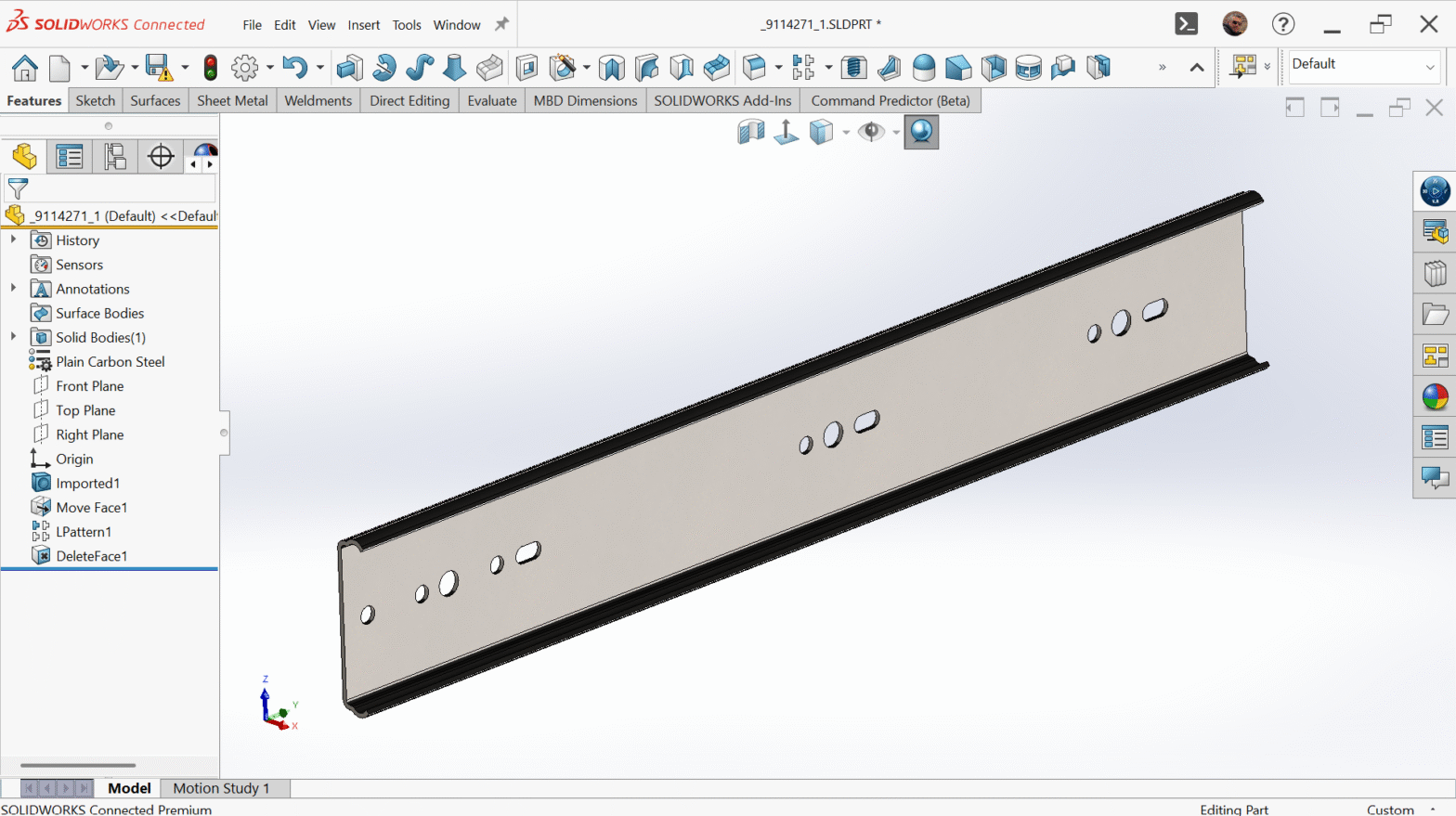The height and width of the screenshot is (816, 1456).
Task: Select the Linear Pattern tool
Action: point(803,67)
